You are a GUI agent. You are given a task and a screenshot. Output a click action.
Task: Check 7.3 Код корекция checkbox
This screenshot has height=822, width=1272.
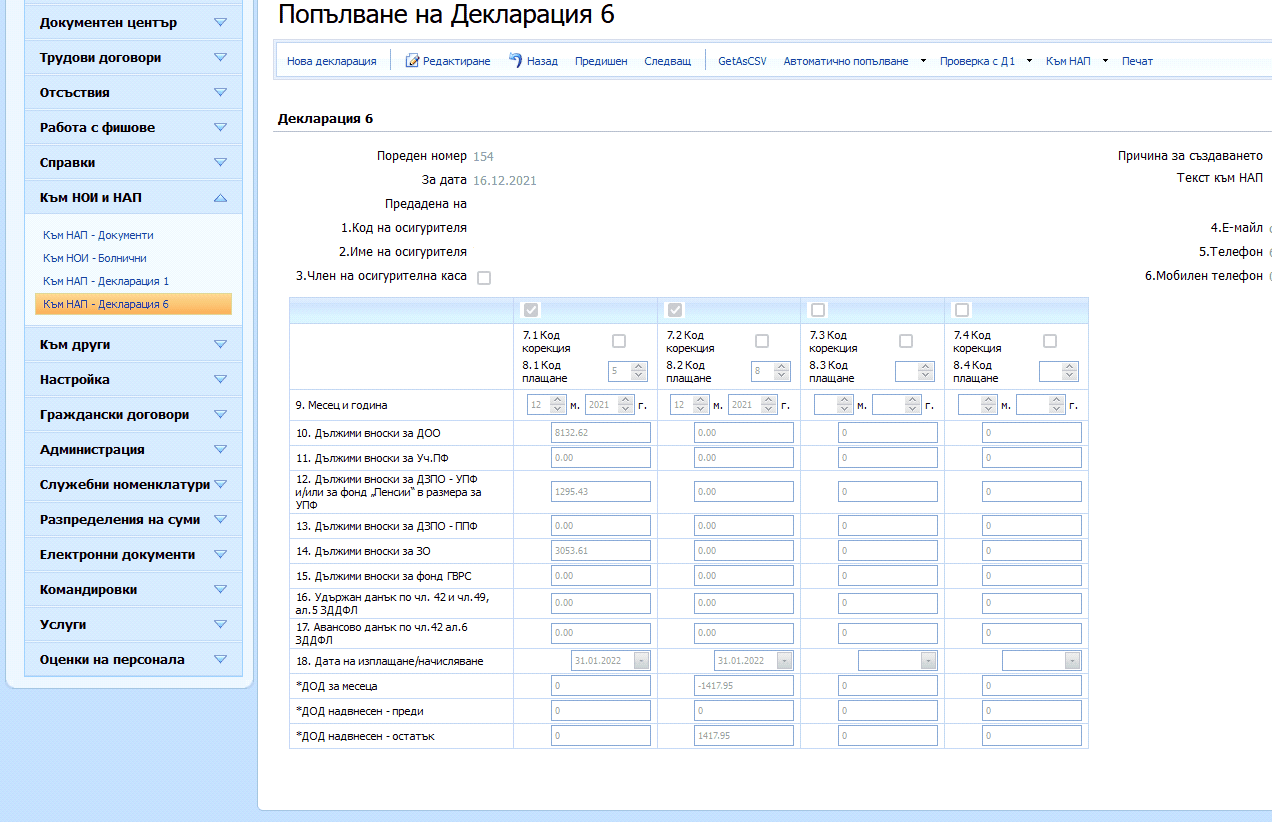(x=906, y=341)
